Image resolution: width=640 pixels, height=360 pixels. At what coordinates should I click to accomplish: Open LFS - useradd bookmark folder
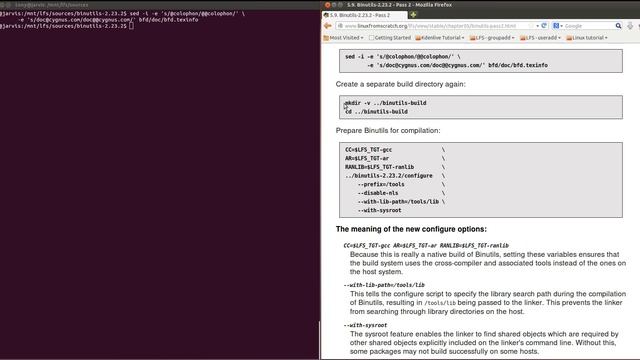[x=540, y=38]
